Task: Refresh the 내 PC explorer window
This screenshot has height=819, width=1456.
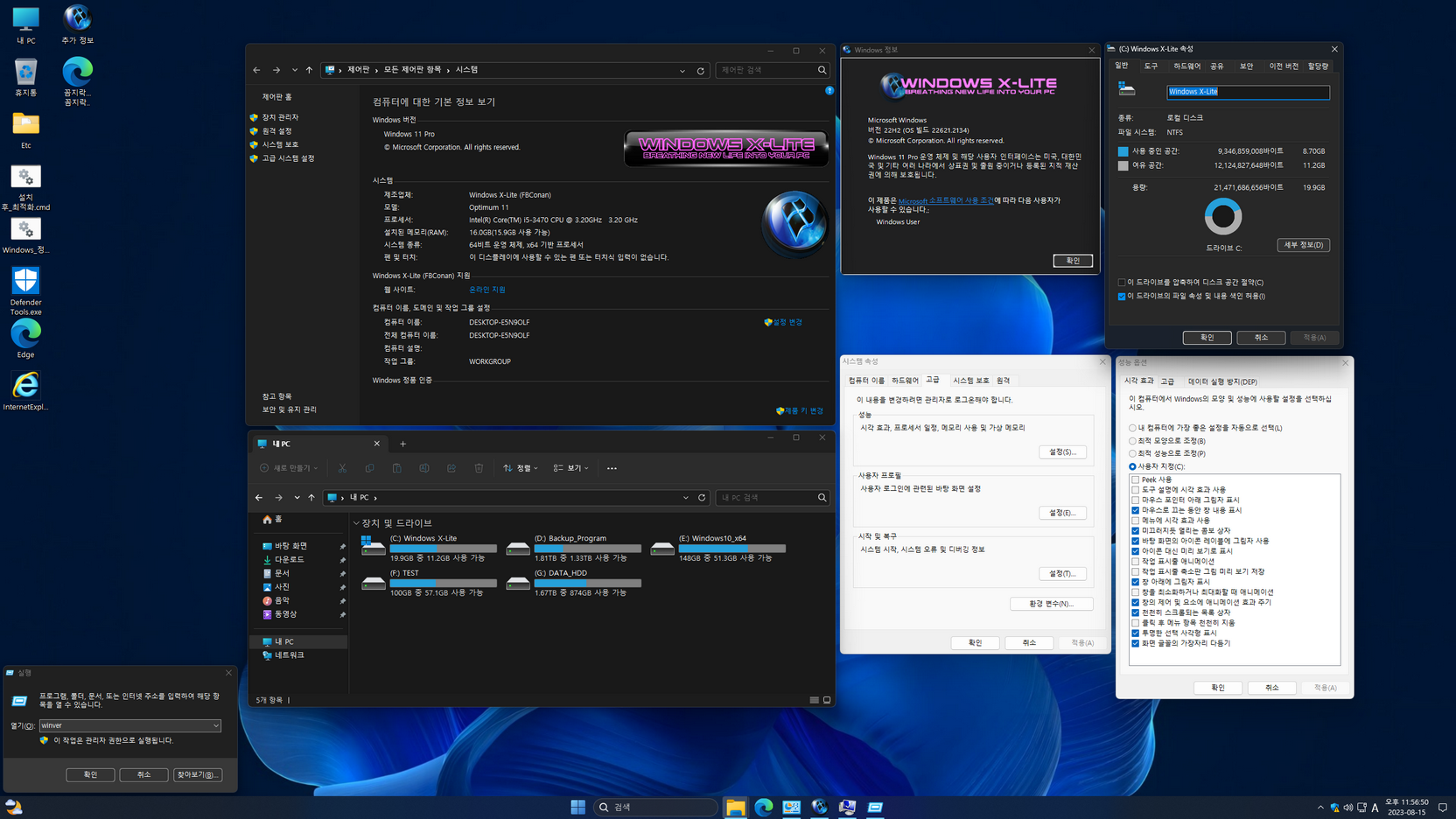Action: point(702,498)
